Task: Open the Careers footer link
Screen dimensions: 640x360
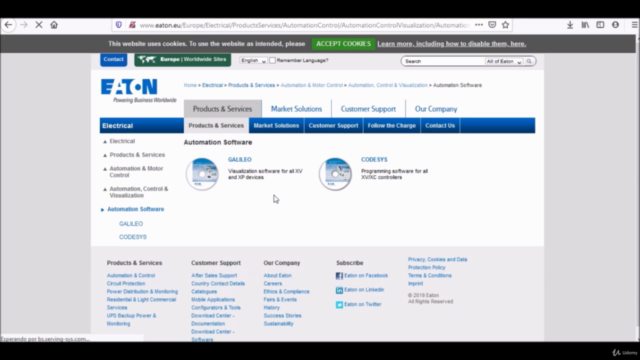Action: click(273, 283)
